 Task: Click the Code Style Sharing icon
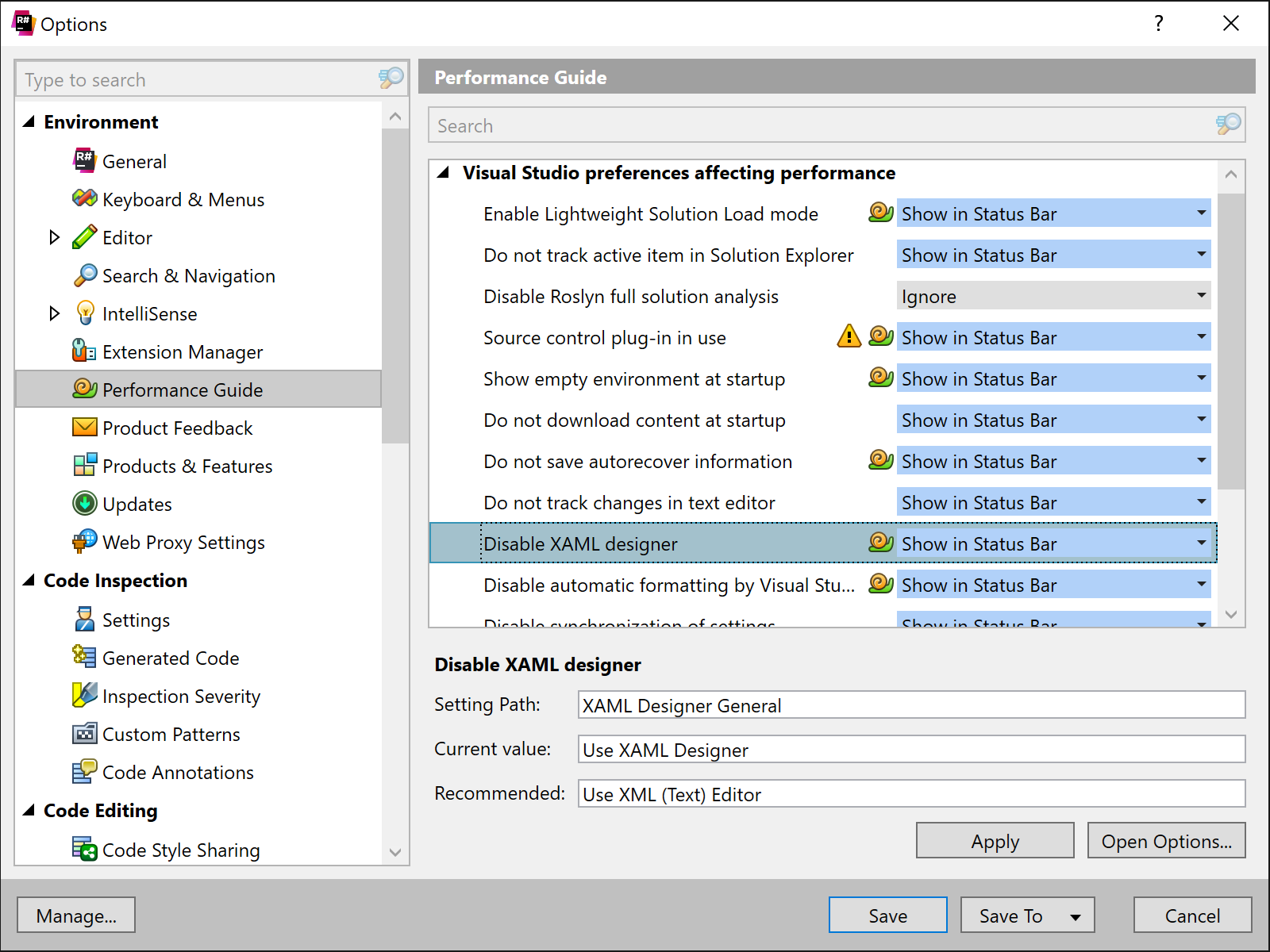[x=84, y=849]
